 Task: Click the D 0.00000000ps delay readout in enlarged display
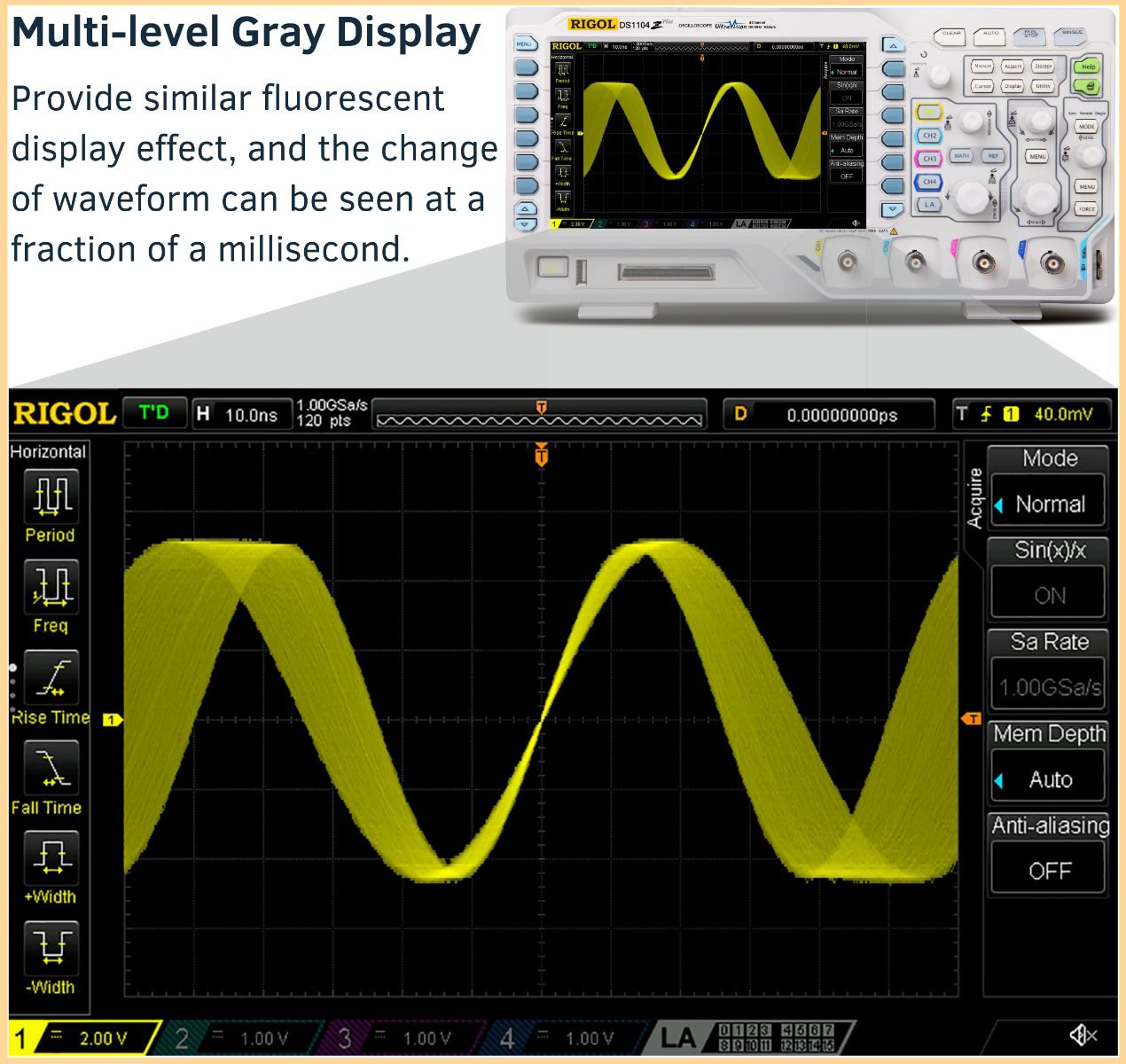(x=829, y=414)
